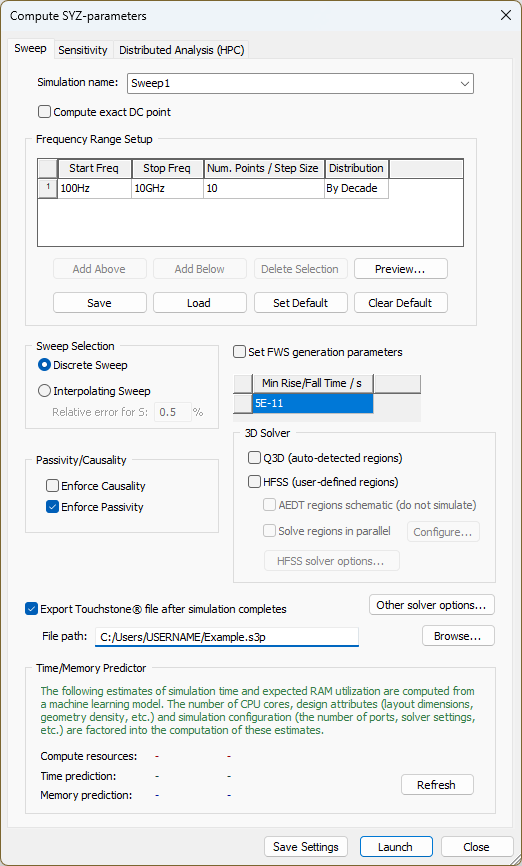
Task: Select the Interpolating Sweep option
Action: click(44, 391)
